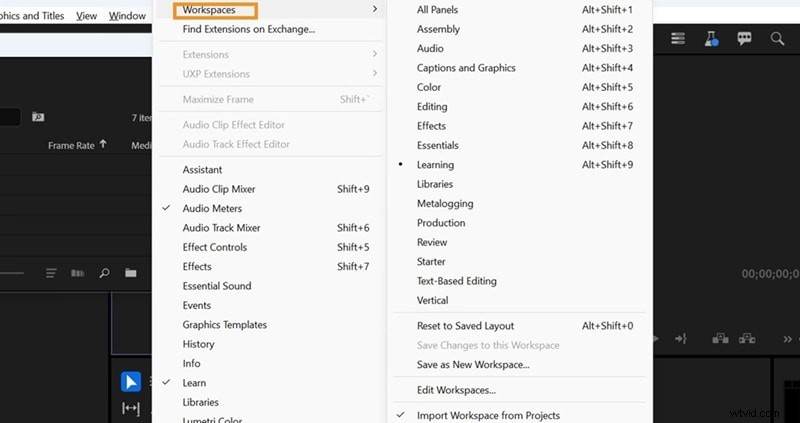Click Reset to Saved Layout

tap(465, 326)
